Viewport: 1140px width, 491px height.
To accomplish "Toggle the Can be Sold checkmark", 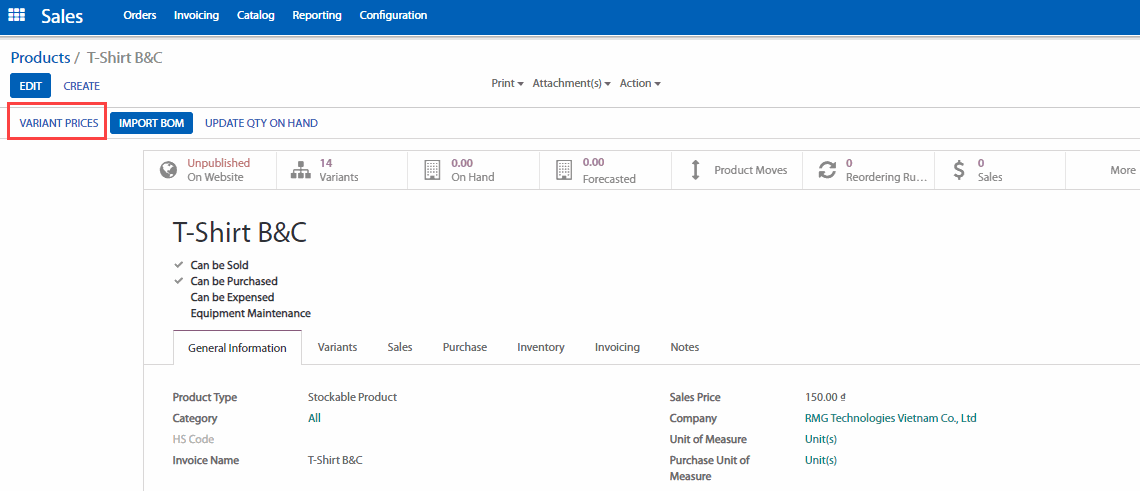I will point(179,266).
